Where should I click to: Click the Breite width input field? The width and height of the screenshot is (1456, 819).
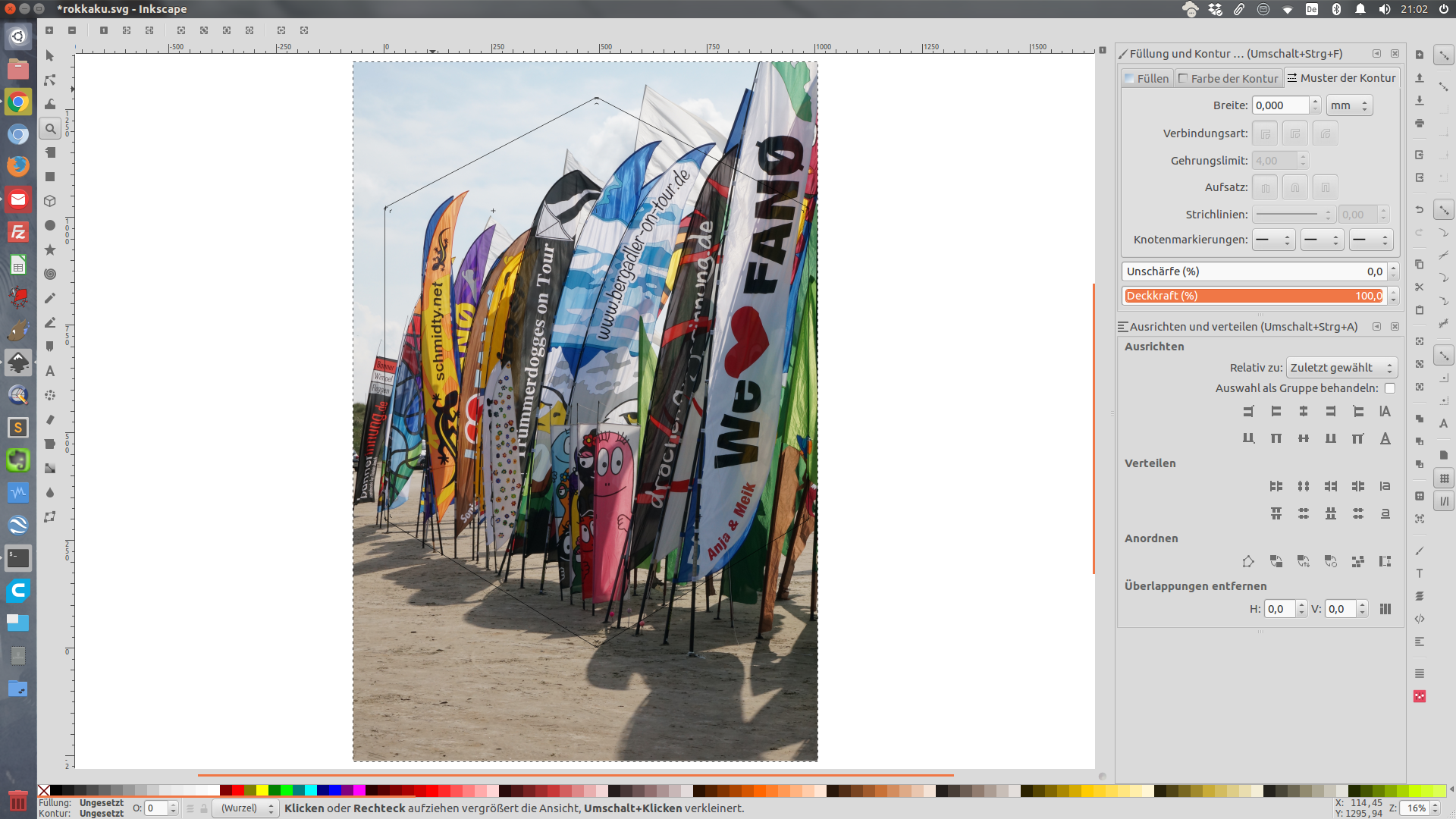pyautogui.click(x=1280, y=105)
